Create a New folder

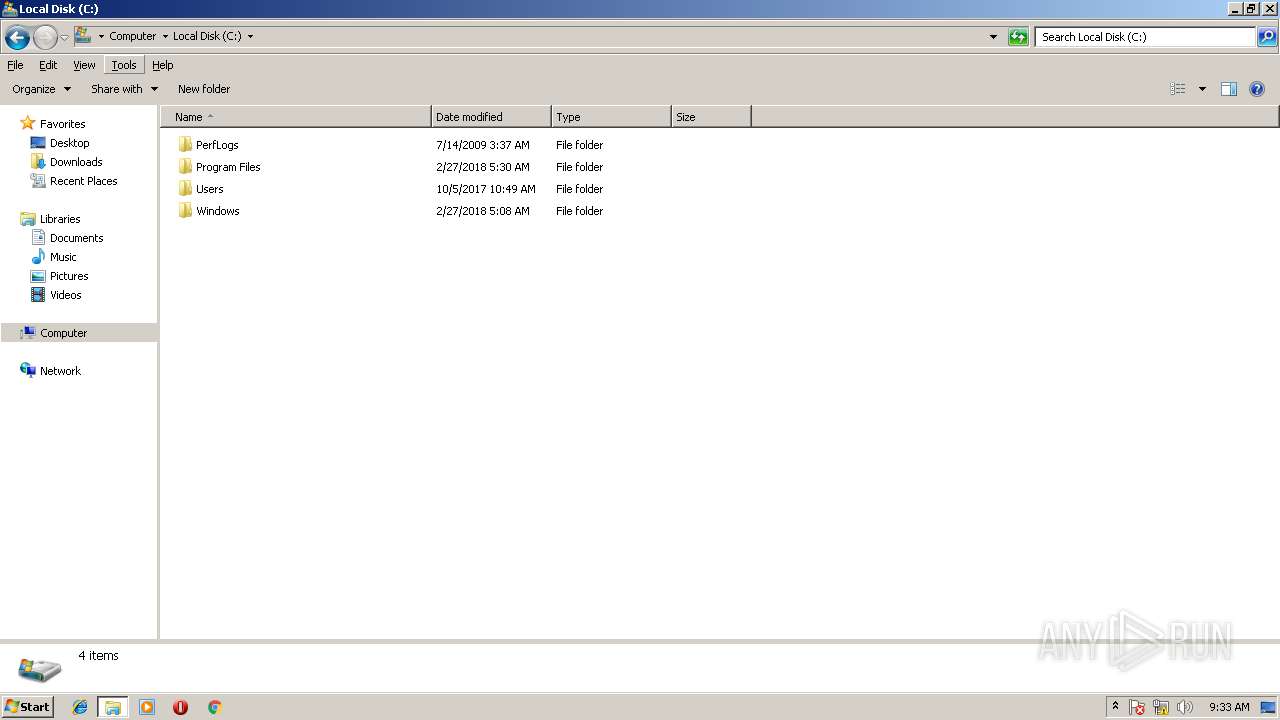pyautogui.click(x=204, y=89)
